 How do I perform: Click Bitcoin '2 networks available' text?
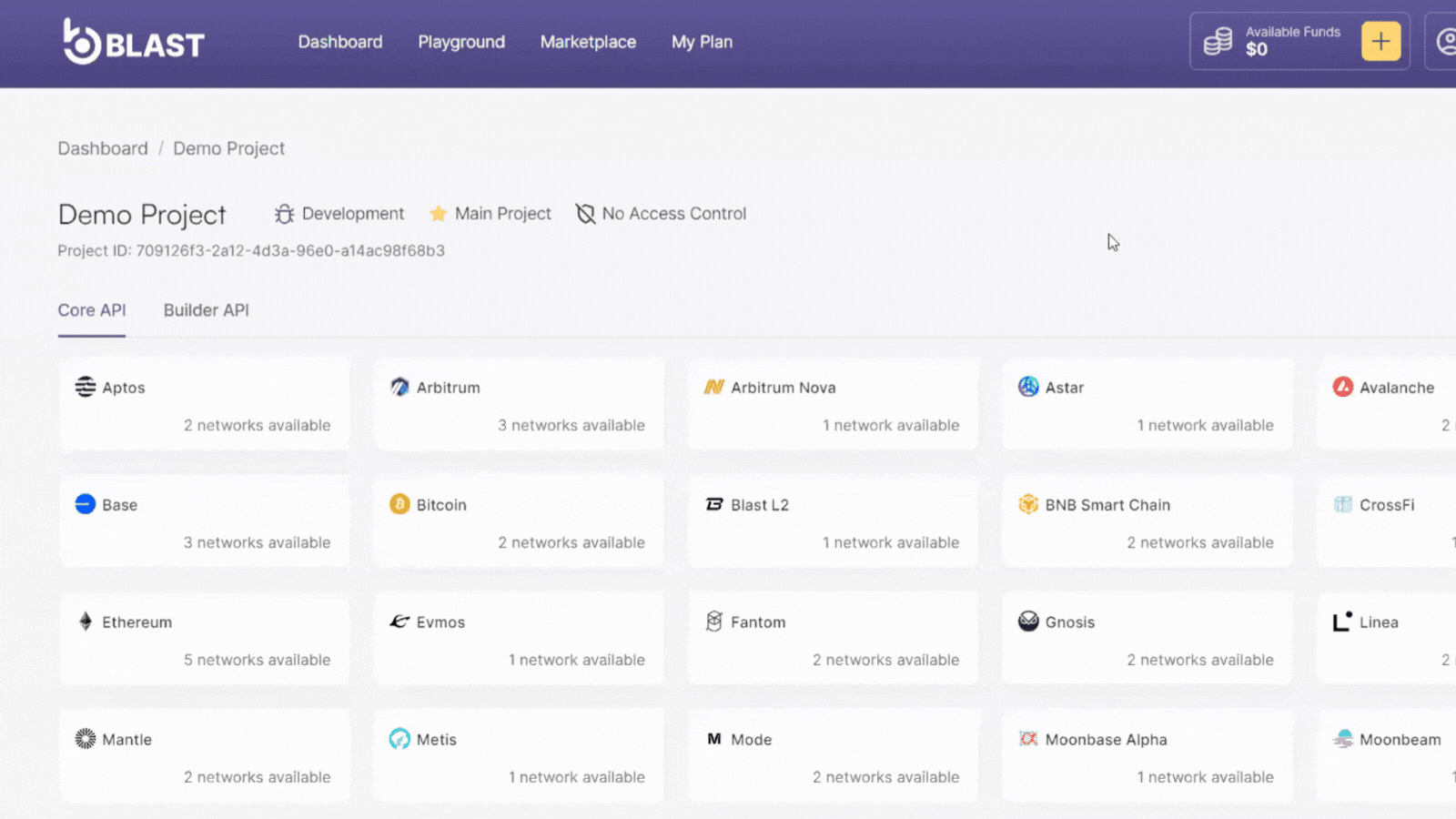click(x=571, y=542)
